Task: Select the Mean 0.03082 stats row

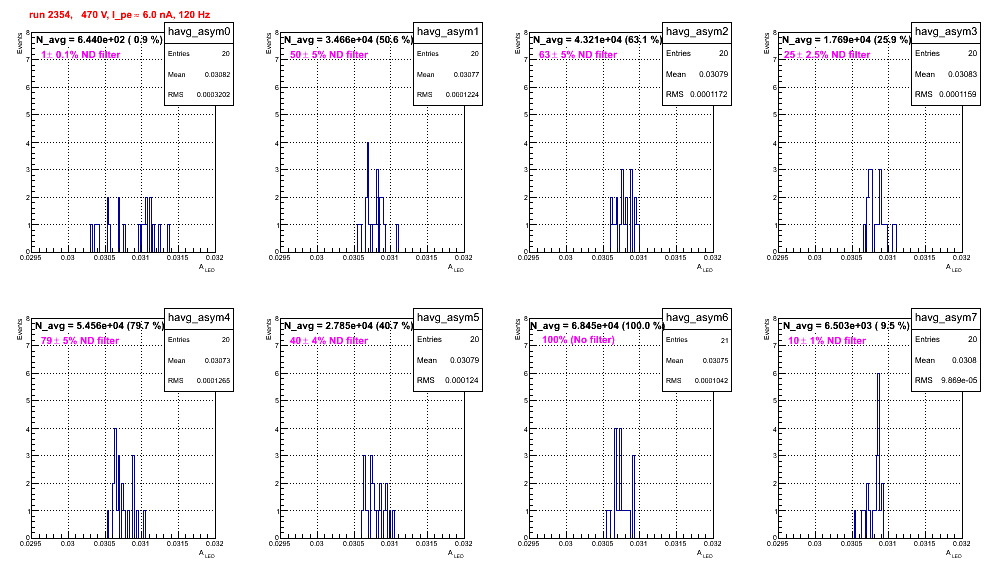Action: point(199,74)
